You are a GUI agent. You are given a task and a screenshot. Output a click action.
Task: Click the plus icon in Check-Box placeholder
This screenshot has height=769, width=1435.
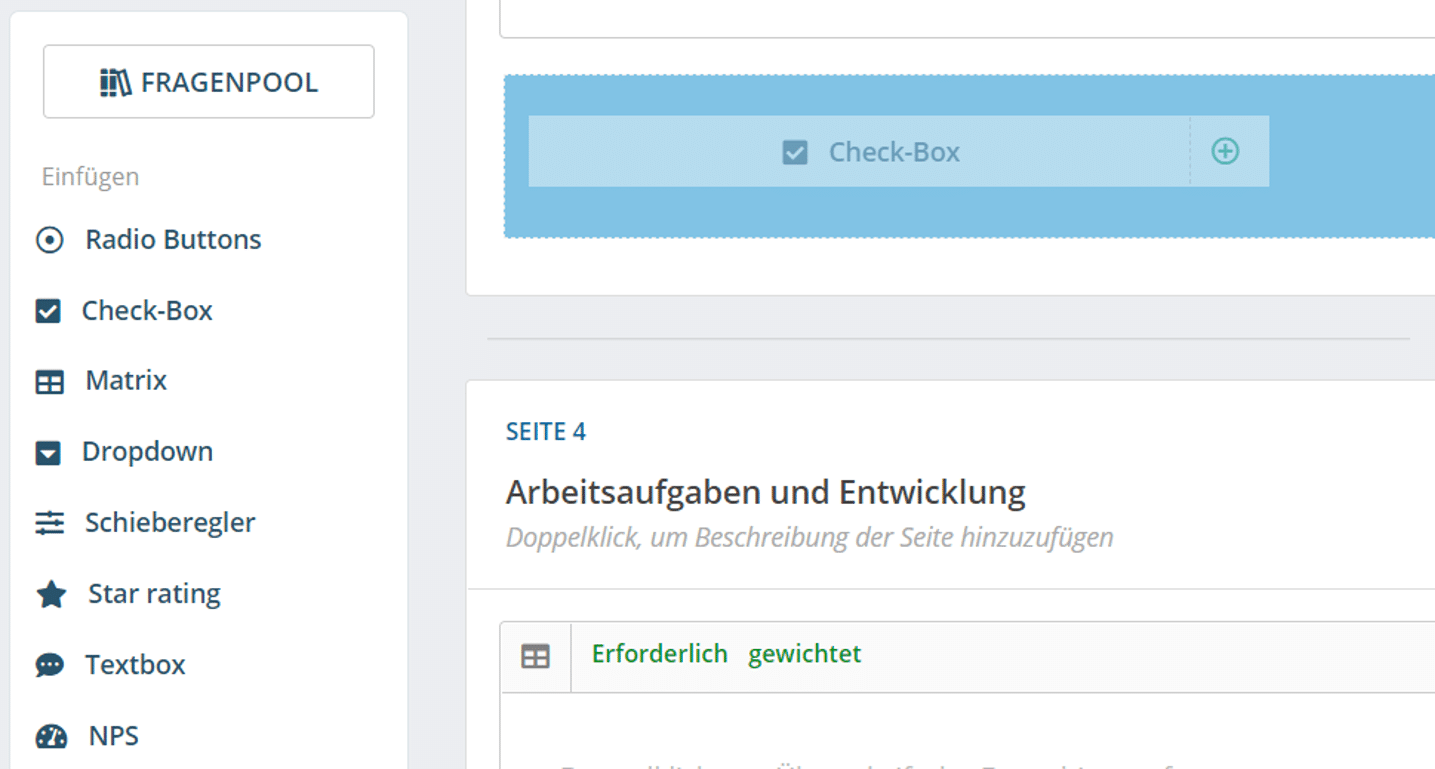click(x=1225, y=151)
